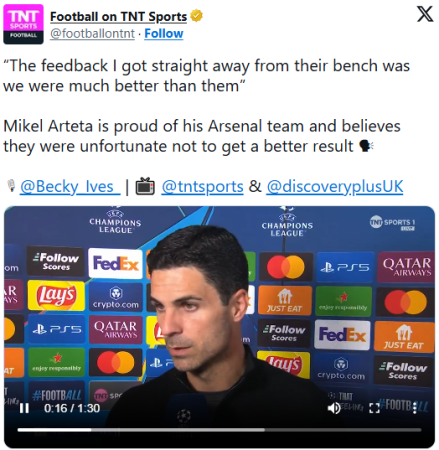Screen dimensions: 439x450
Task: Click the tweet text about Mikel Arteta
Action: (202, 136)
